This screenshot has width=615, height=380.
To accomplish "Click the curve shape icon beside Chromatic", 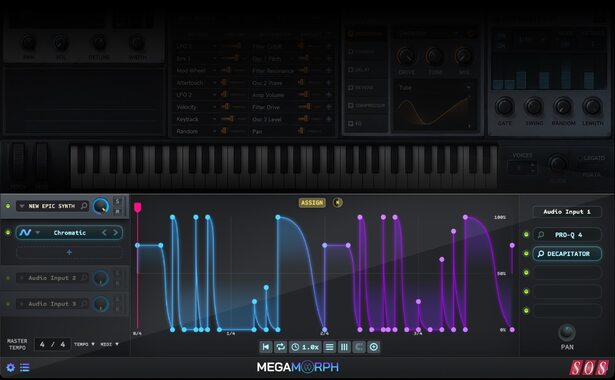I will (25, 233).
